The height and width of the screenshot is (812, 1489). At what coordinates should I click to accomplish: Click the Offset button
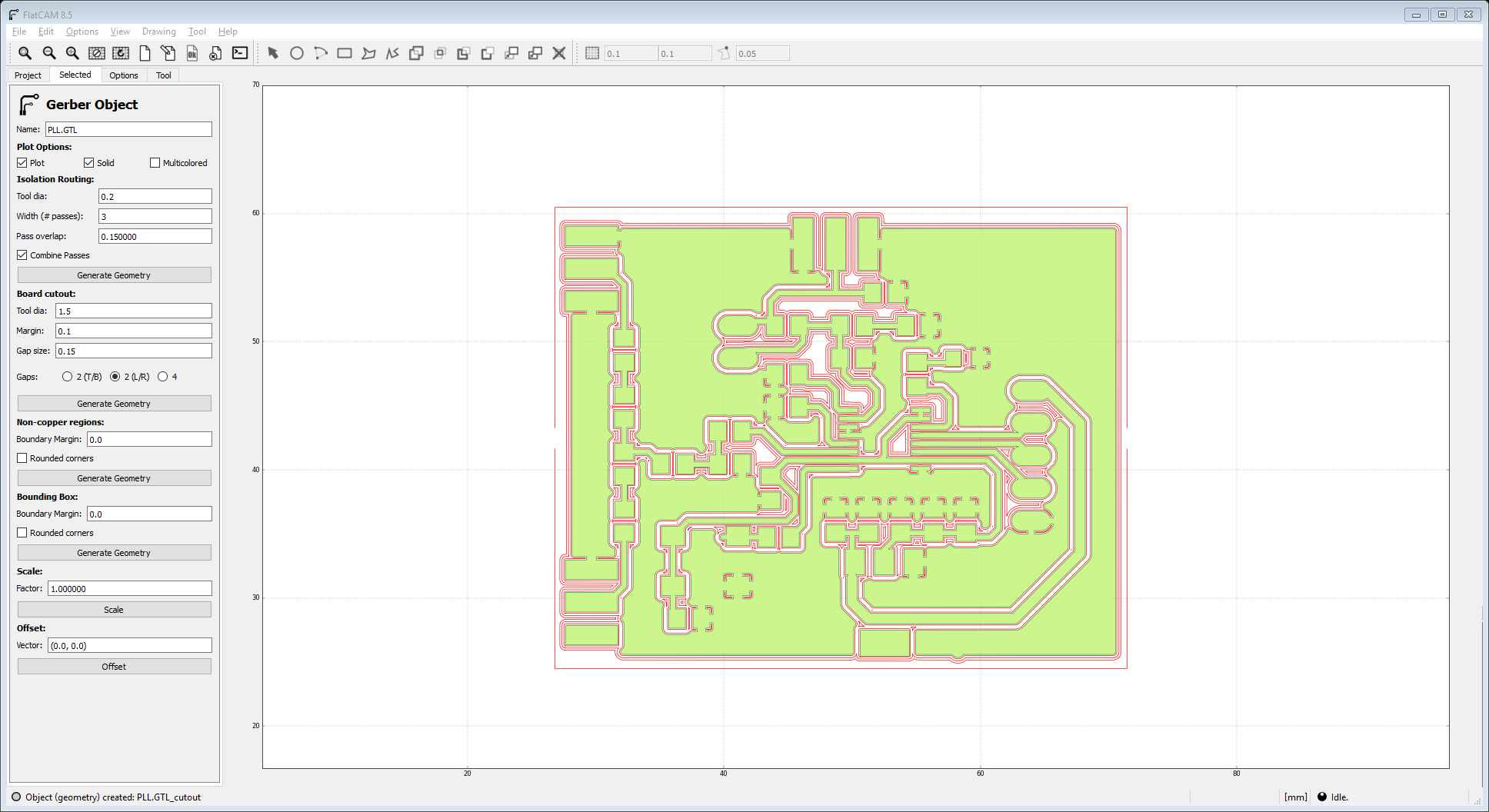pos(113,666)
